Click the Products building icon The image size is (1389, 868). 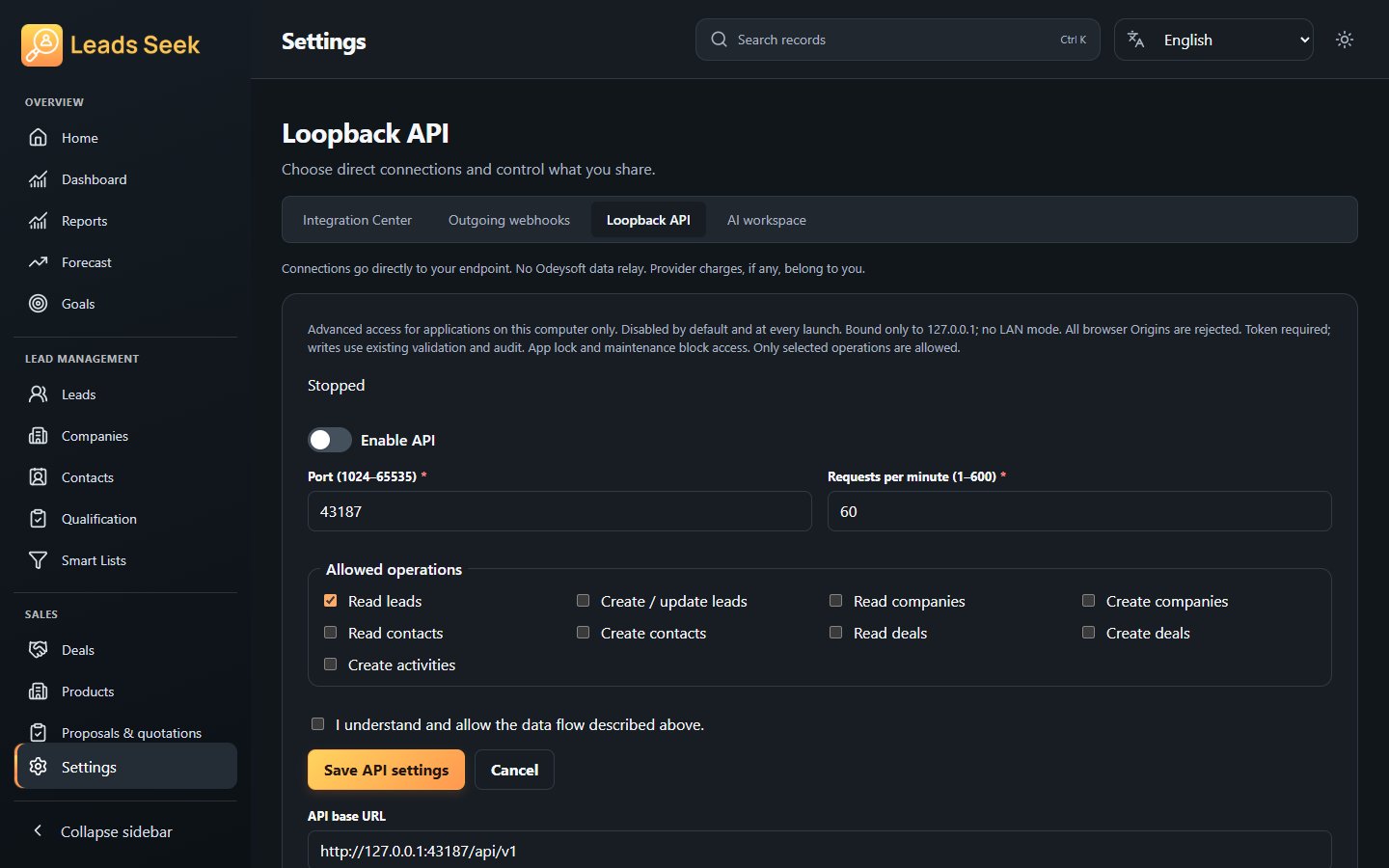click(38, 692)
